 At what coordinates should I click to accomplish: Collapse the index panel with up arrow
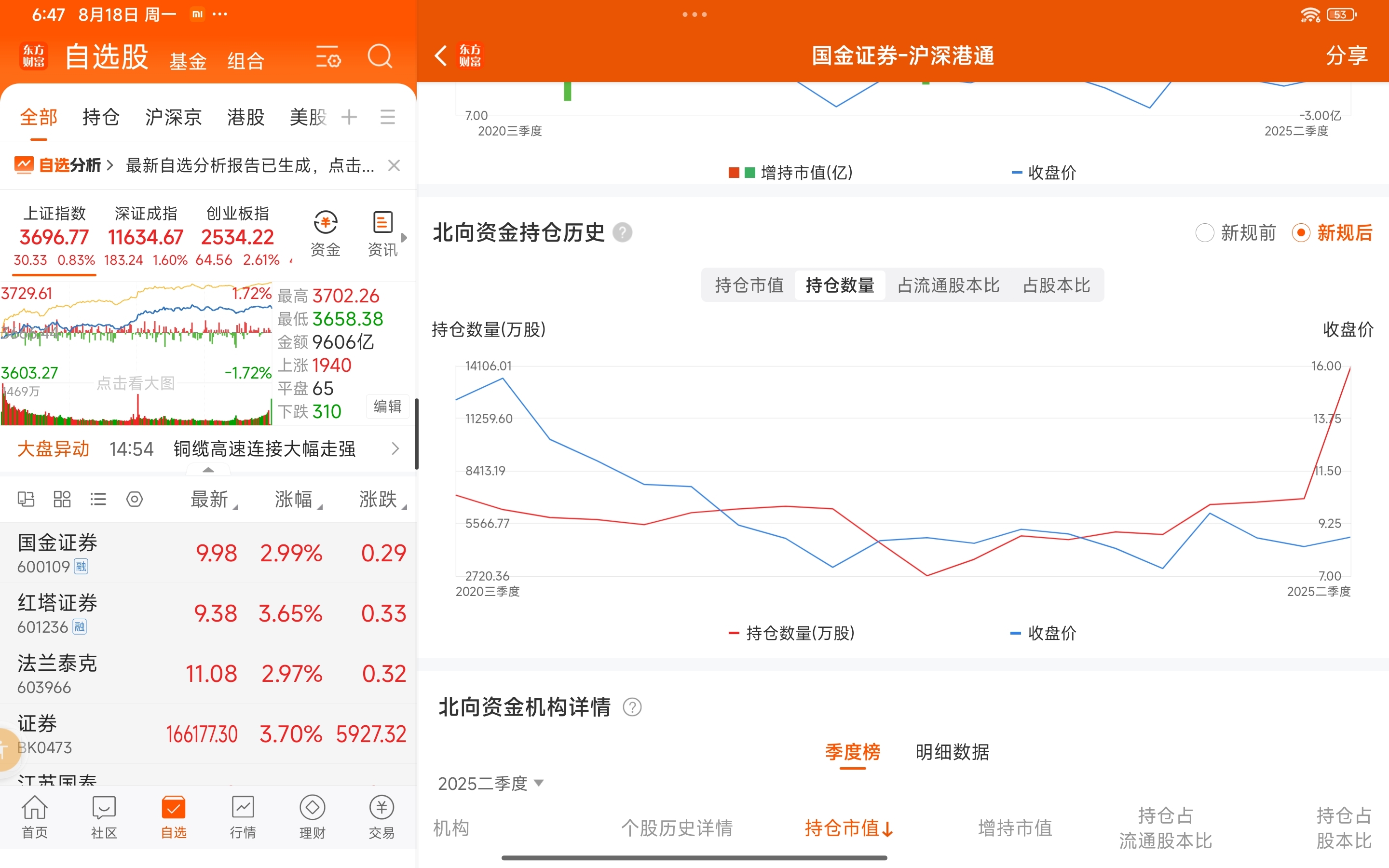click(x=208, y=470)
